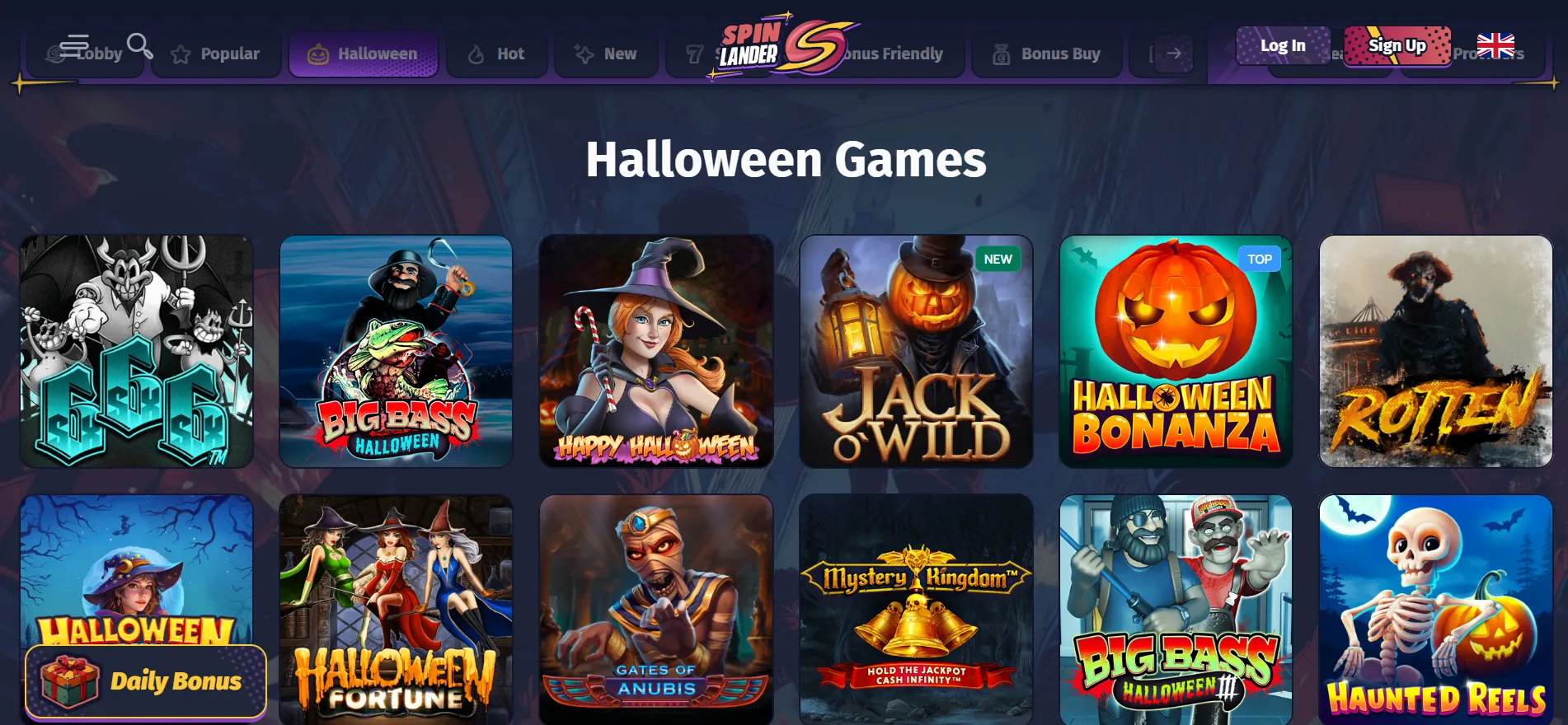Select the New games tab
Viewport: 1568px width, 725px height.
(606, 54)
